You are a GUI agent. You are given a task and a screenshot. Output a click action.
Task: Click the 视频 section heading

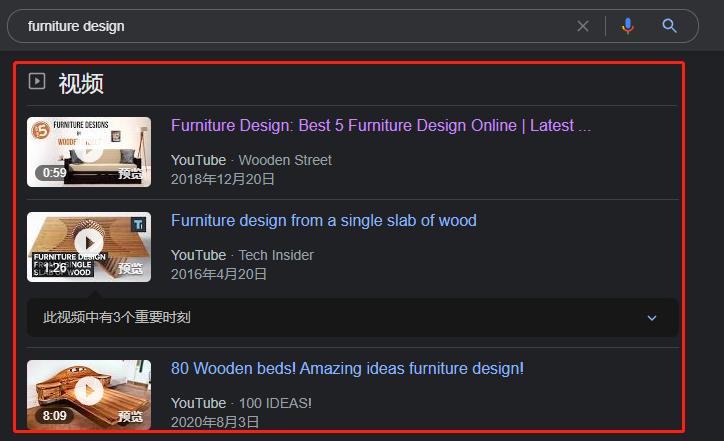tap(81, 83)
